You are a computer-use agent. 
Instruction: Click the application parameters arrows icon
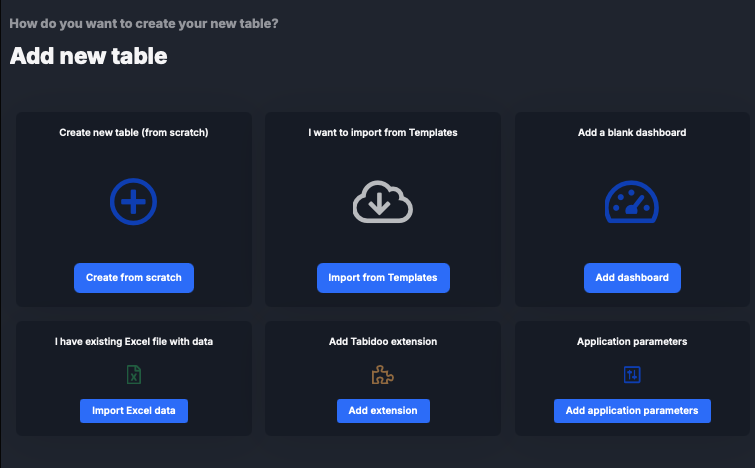tap(632, 375)
